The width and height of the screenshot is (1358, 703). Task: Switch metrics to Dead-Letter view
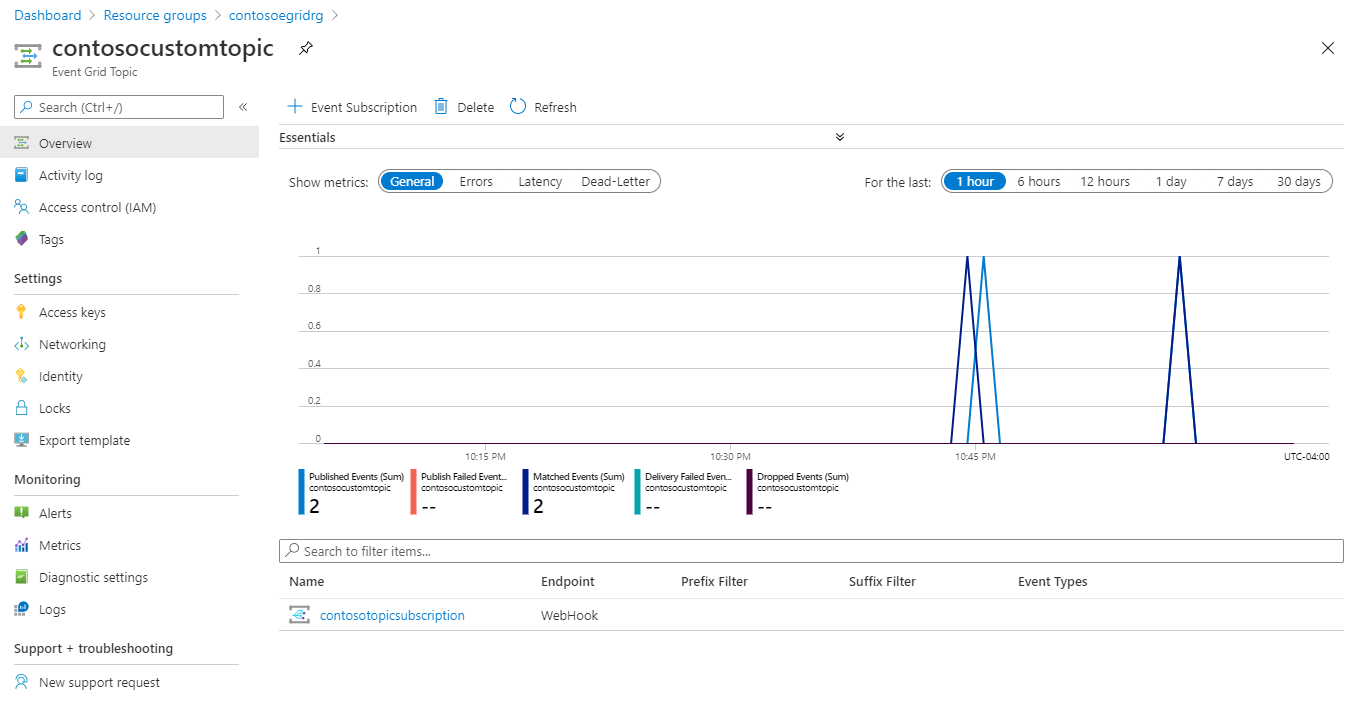(614, 181)
